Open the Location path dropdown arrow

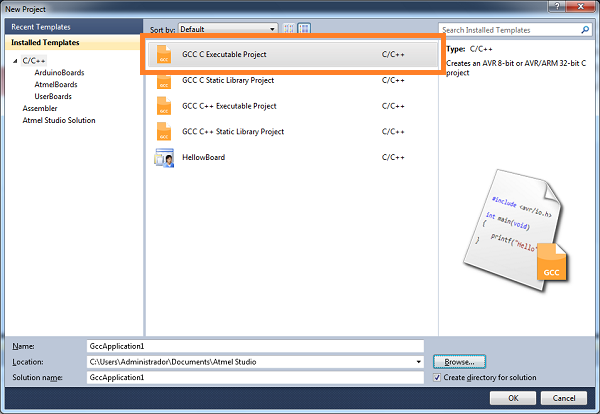[419, 362]
